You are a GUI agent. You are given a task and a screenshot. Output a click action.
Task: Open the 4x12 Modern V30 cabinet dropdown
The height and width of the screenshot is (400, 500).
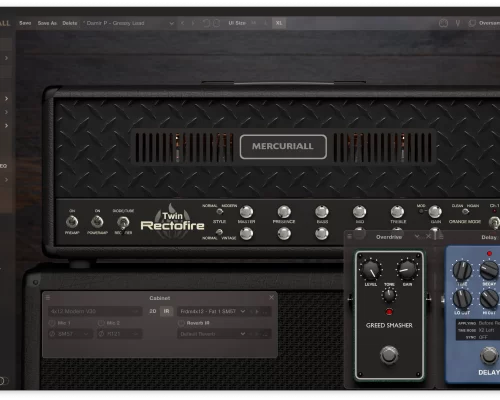click(x=94, y=311)
